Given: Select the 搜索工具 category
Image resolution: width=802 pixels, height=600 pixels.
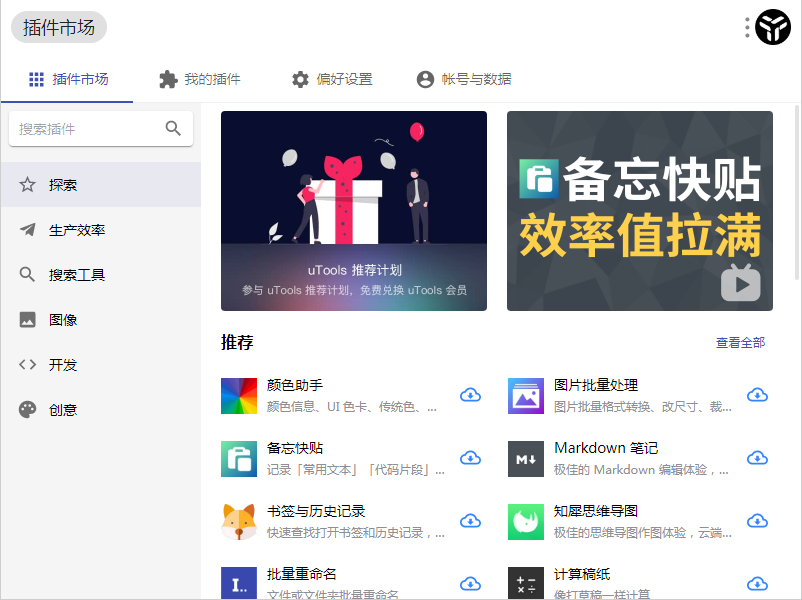Looking at the screenshot, I should [x=101, y=275].
